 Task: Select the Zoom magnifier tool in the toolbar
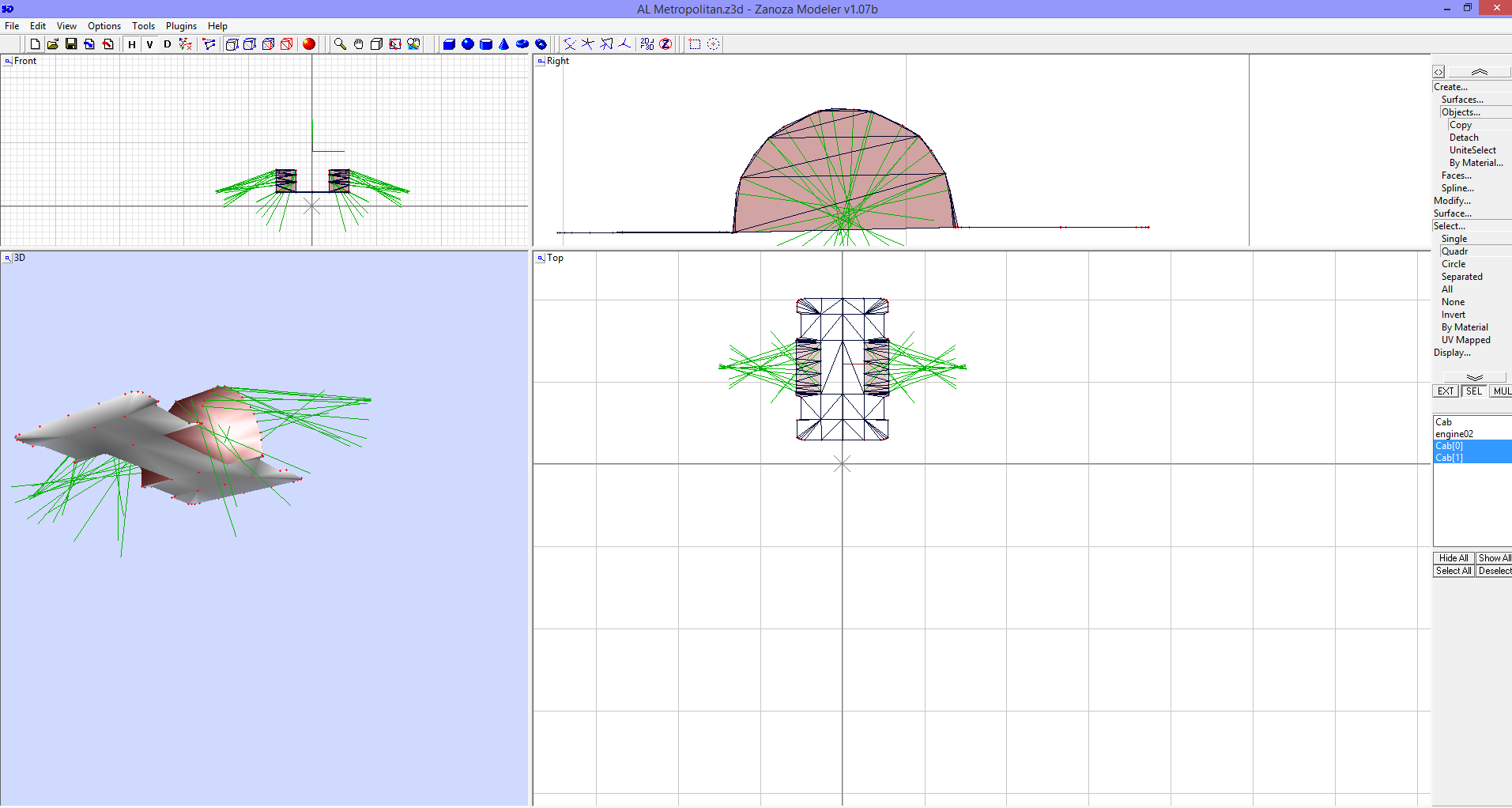339,44
